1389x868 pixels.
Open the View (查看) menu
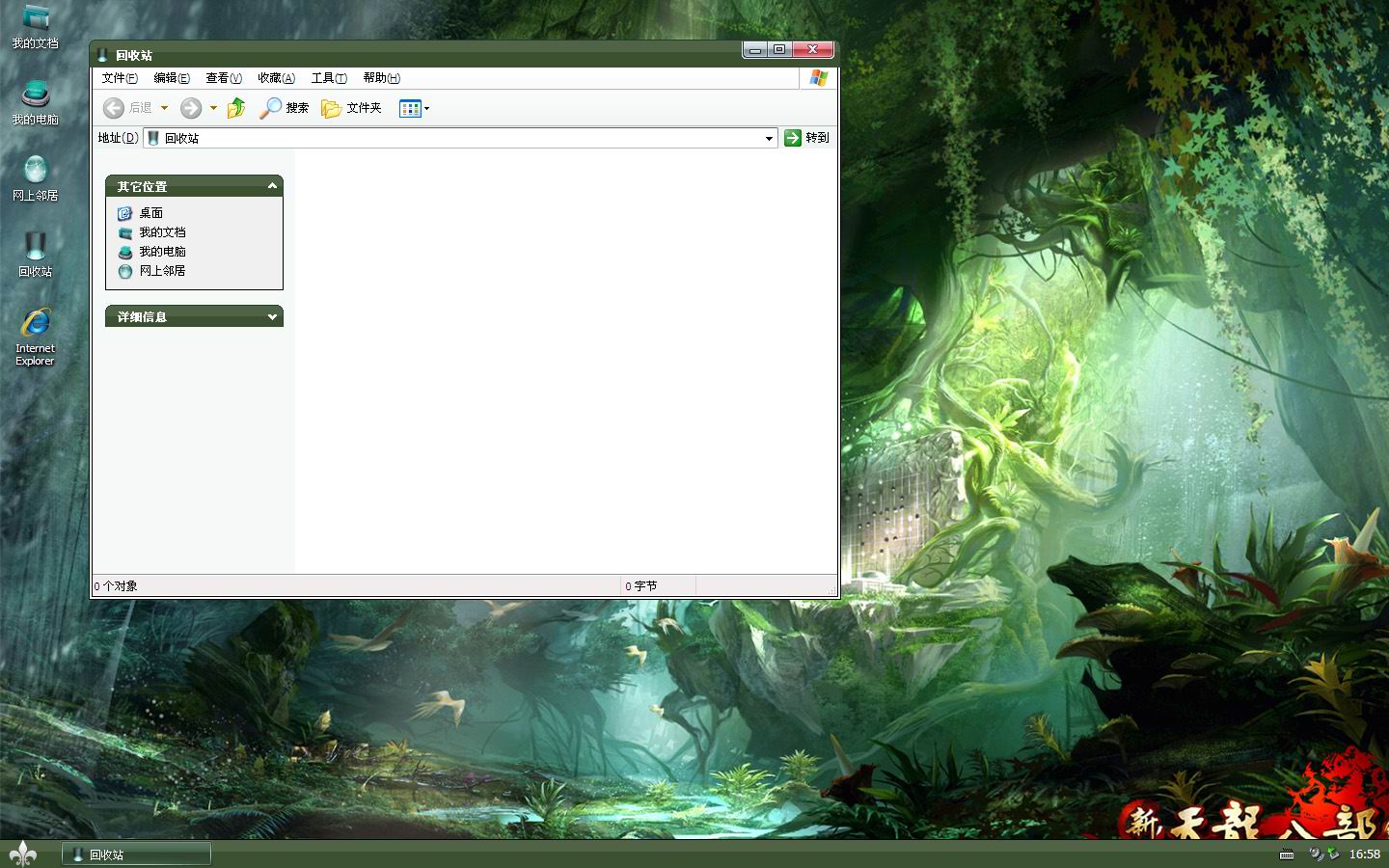click(224, 78)
